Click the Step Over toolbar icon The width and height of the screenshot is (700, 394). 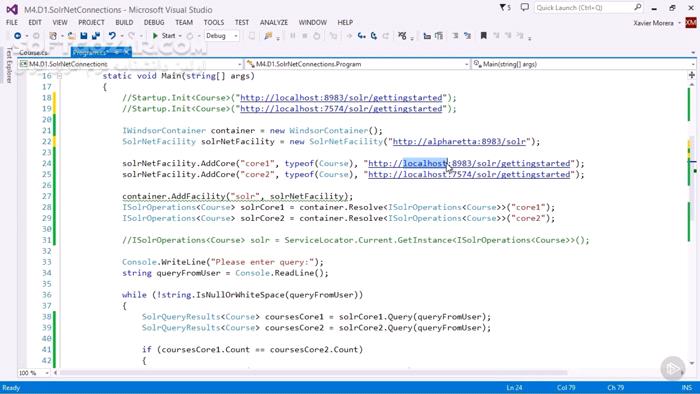pyautogui.click(x=374, y=36)
